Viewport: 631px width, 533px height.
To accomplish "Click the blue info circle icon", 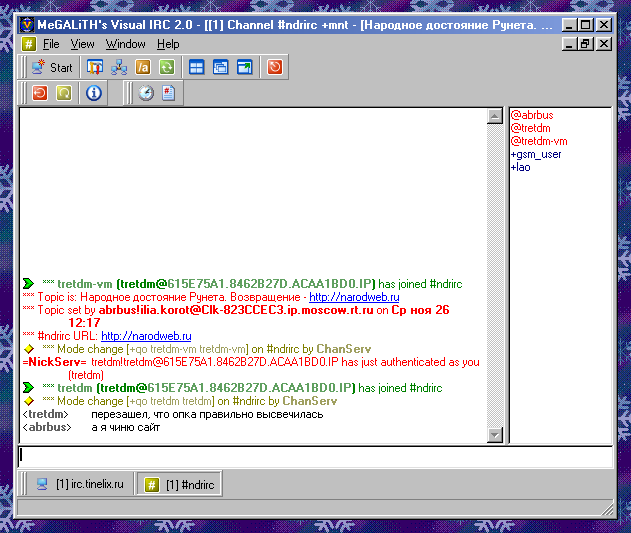I will pyautogui.click(x=94, y=94).
